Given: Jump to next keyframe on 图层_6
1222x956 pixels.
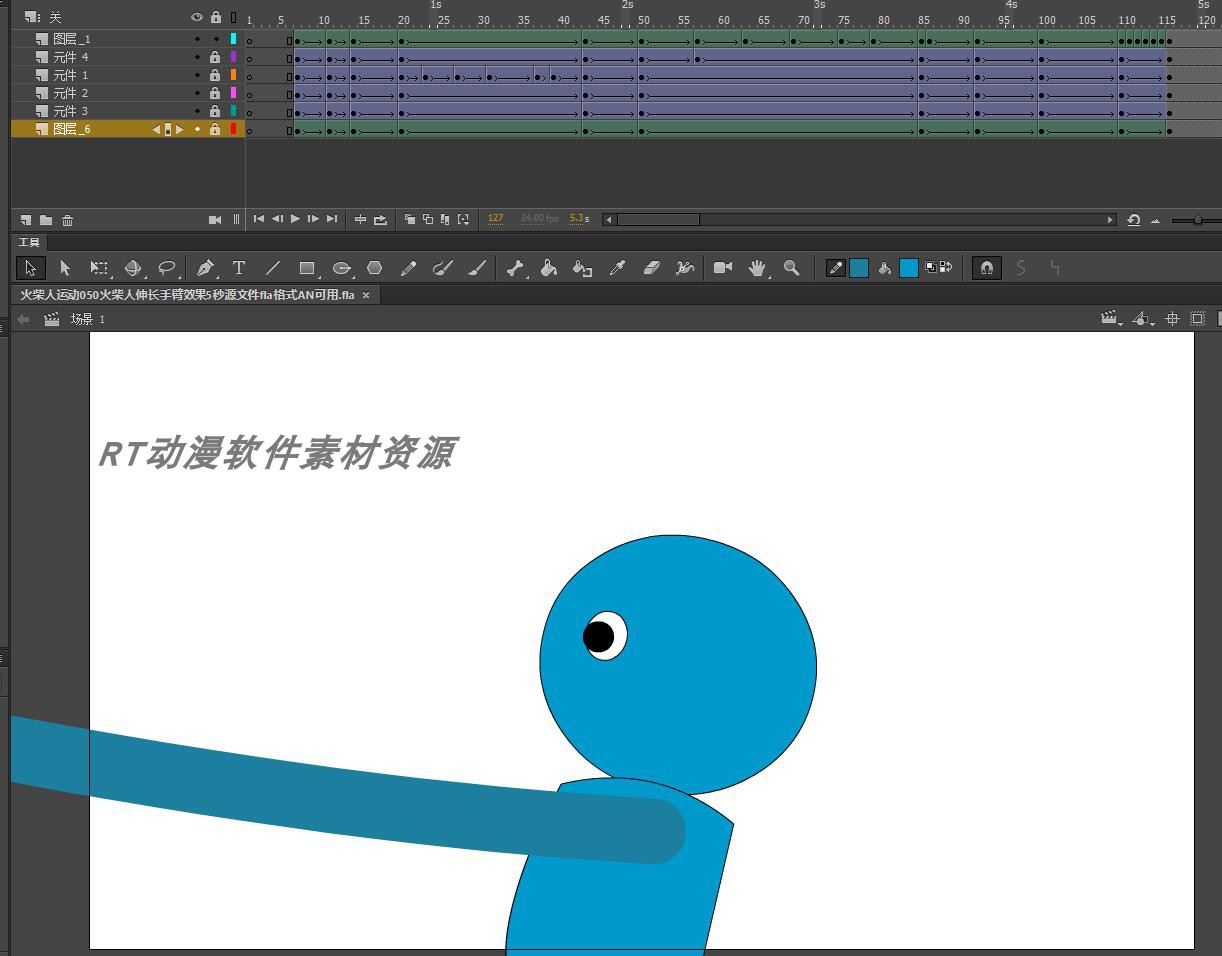Looking at the screenshot, I should pos(180,129).
